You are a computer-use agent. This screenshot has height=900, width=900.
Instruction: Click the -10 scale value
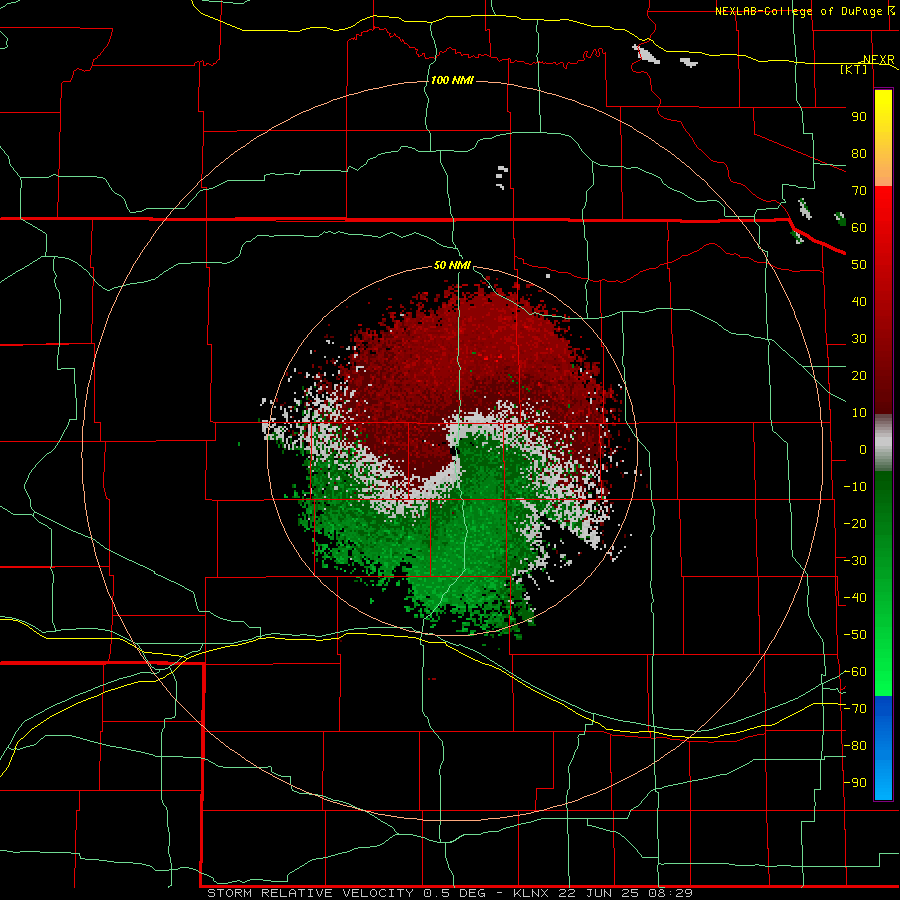855,487
